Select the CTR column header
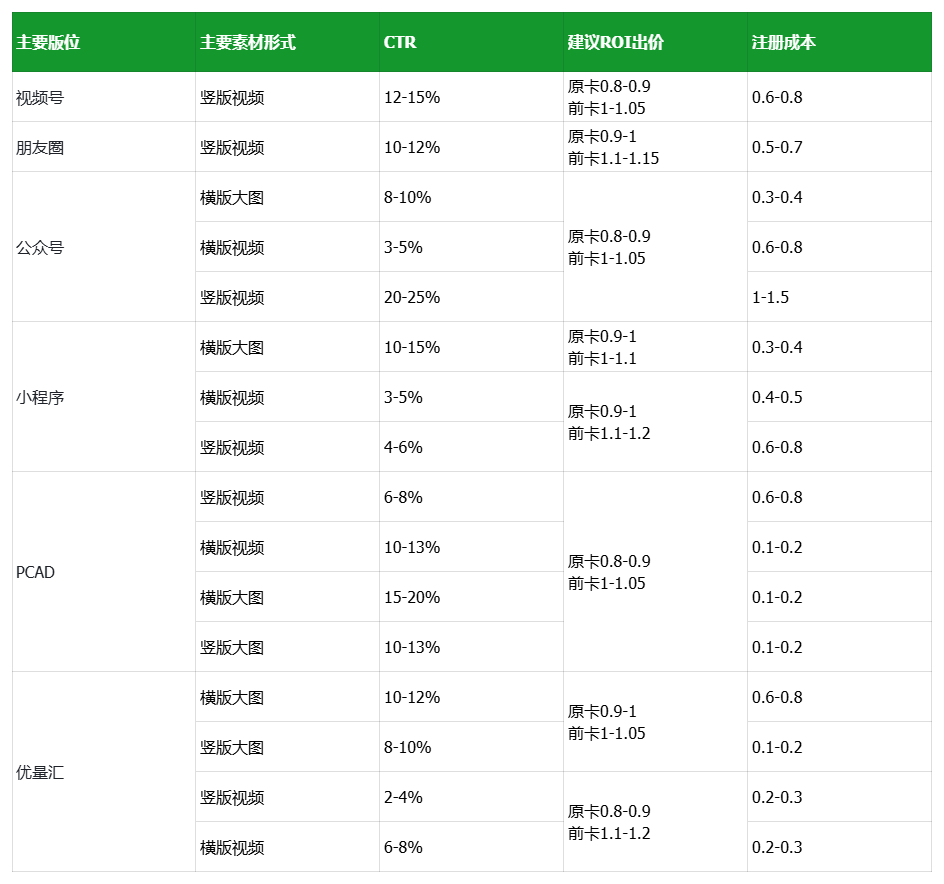The height and width of the screenshot is (884, 944). [471, 42]
